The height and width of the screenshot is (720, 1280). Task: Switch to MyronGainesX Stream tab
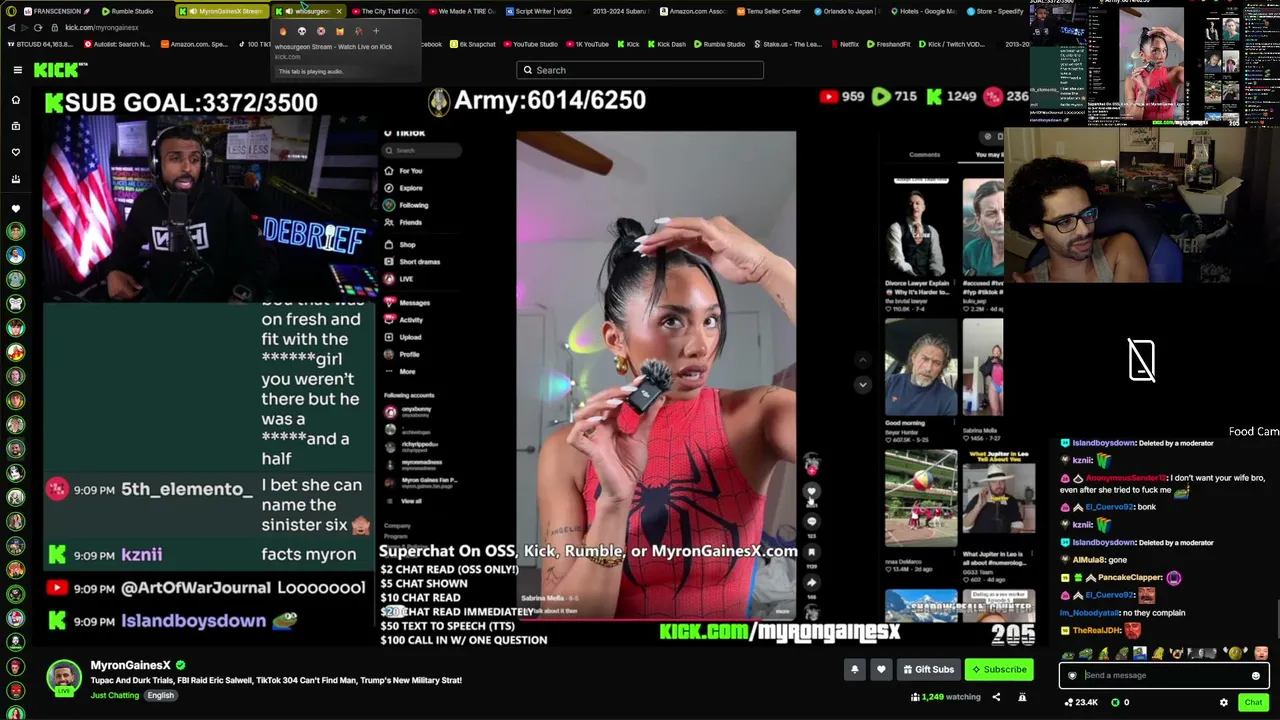[x=220, y=11]
